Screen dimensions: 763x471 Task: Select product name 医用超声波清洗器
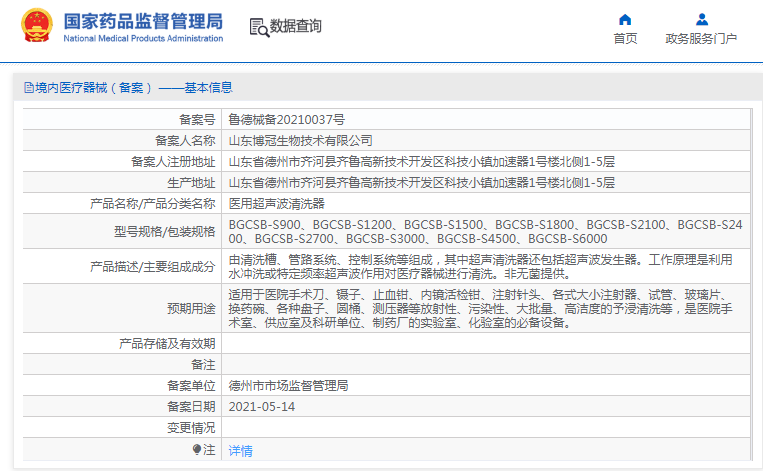point(276,203)
